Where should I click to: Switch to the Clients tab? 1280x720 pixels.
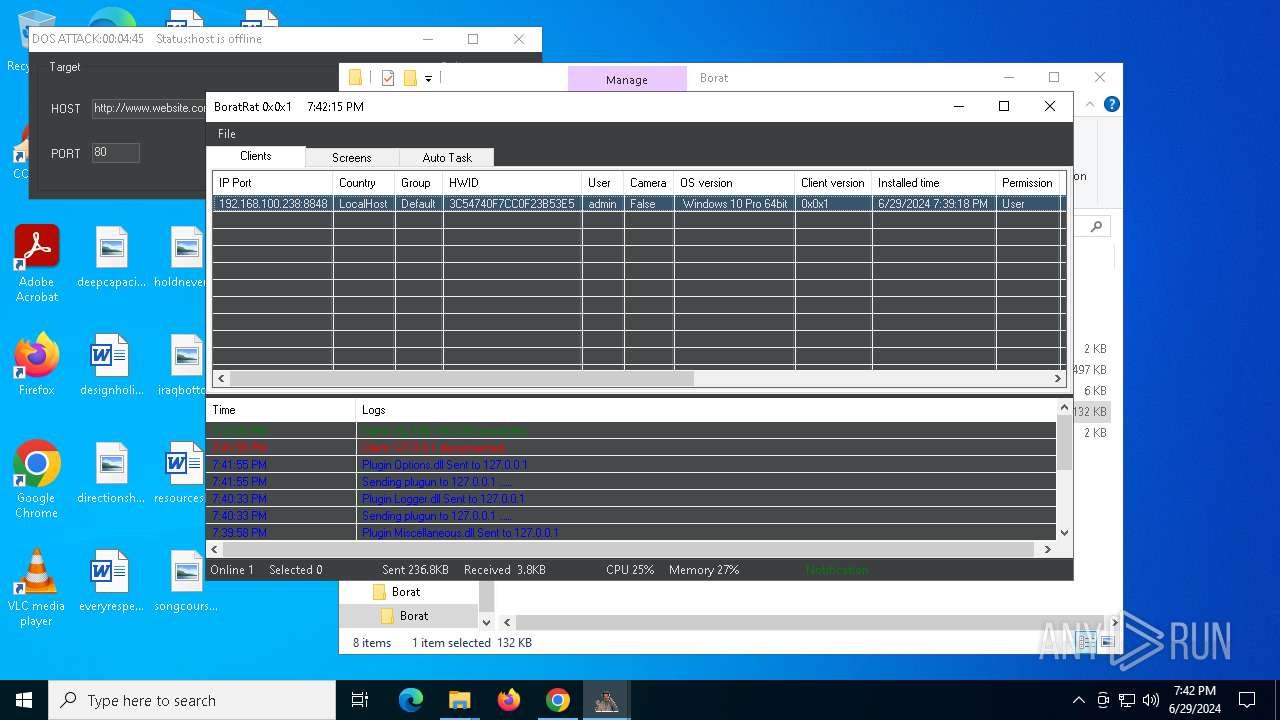click(x=256, y=156)
